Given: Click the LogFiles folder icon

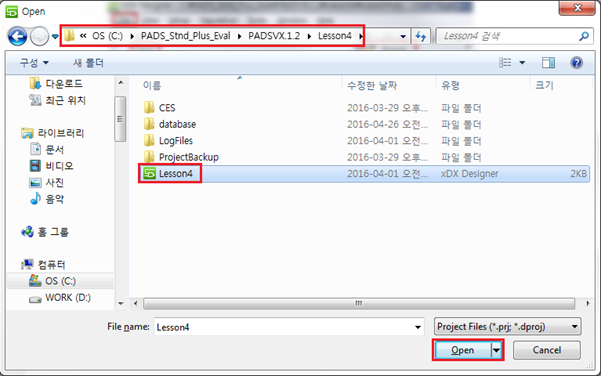Looking at the screenshot, I should [149, 141].
